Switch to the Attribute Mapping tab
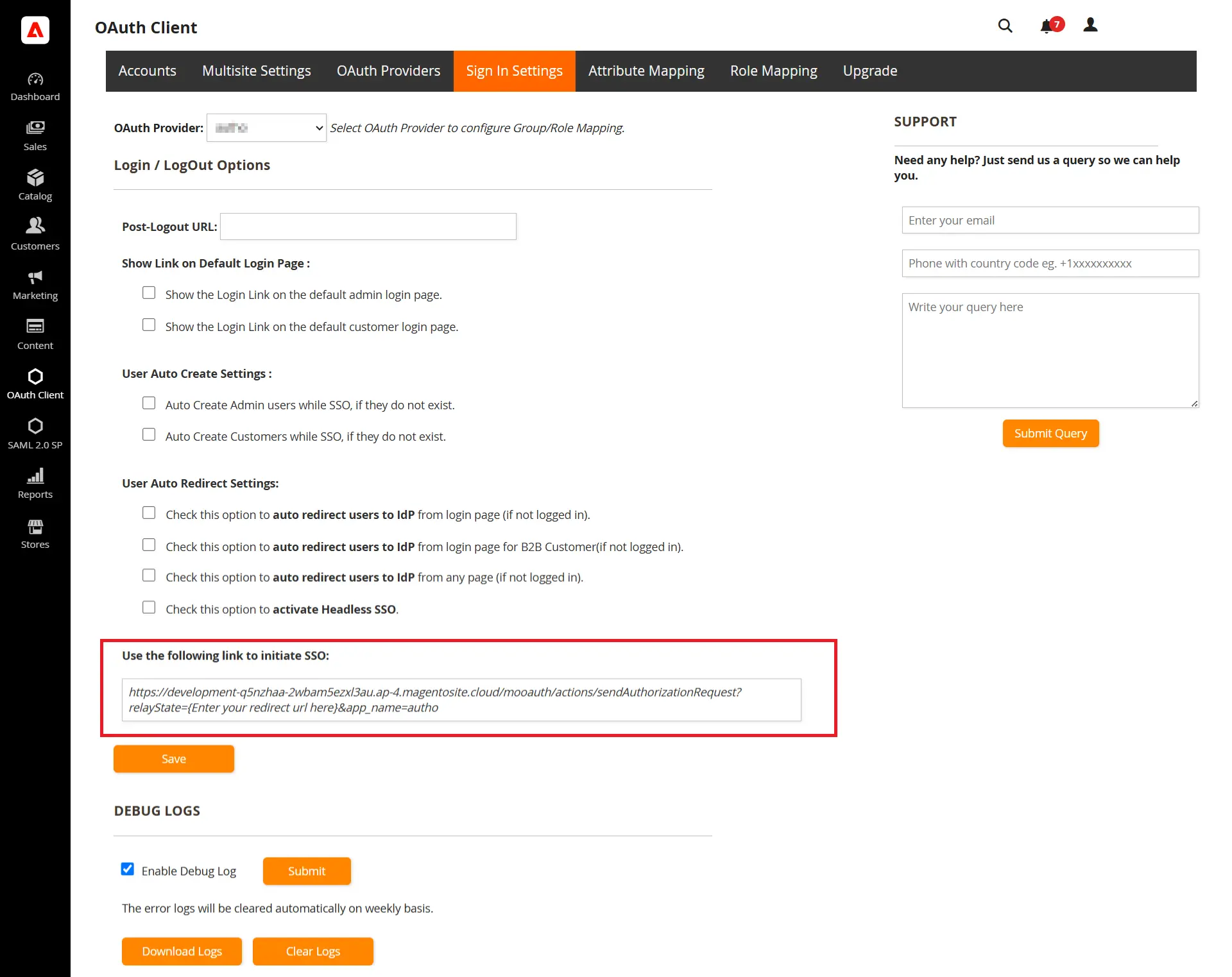The height and width of the screenshot is (977, 1232). coord(646,71)
